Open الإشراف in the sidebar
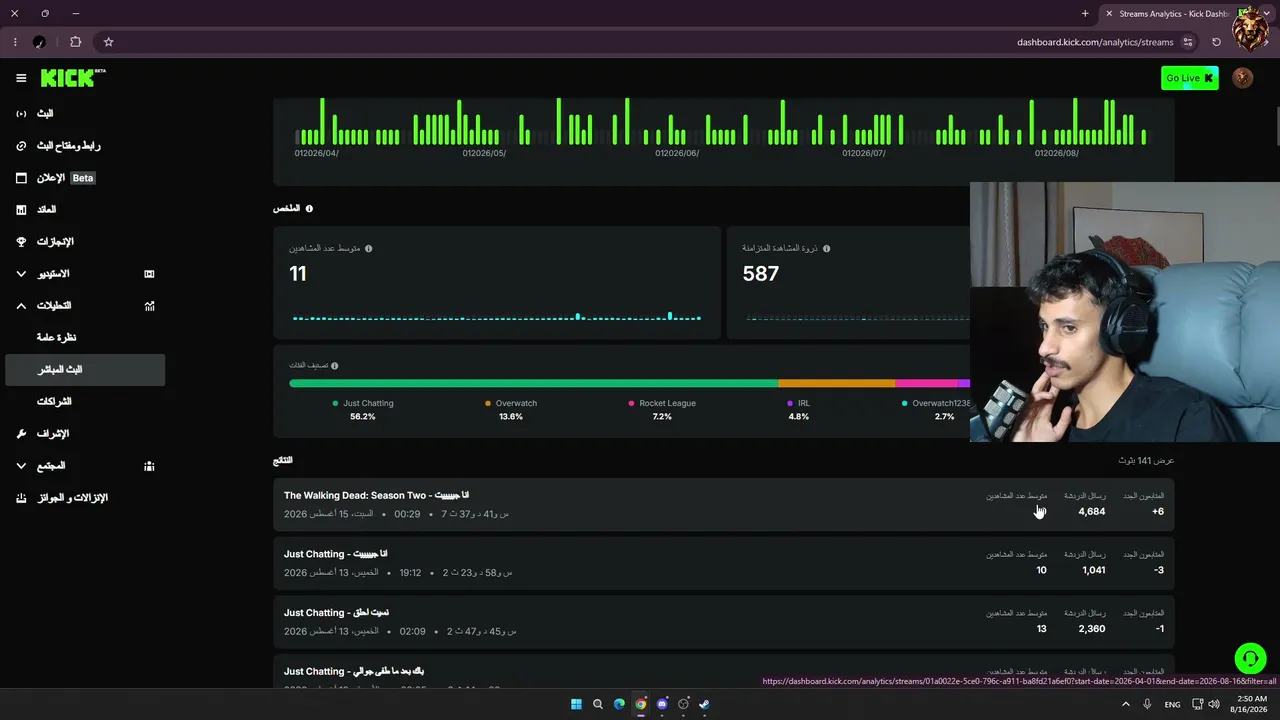 tap(85, 434)
